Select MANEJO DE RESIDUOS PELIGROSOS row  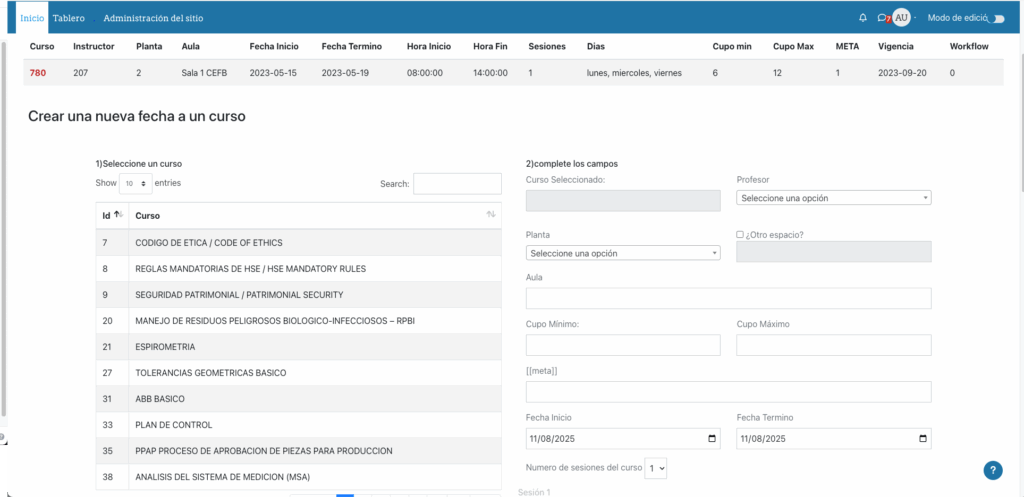pos(298,321)
